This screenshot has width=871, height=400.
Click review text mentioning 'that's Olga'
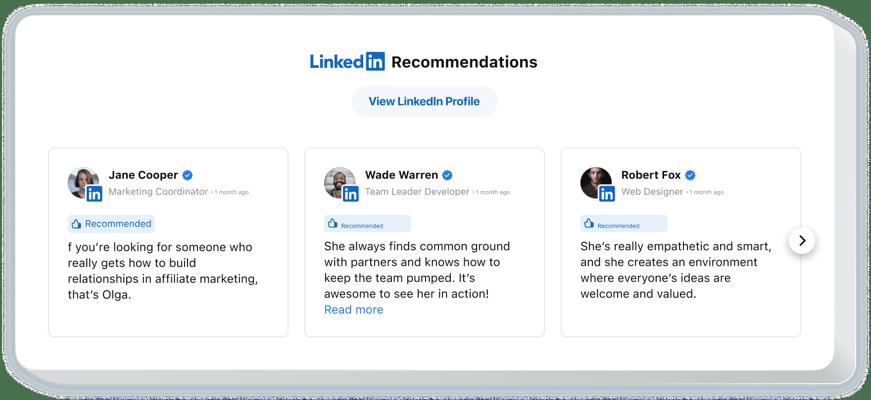click(x=163, y=271)
